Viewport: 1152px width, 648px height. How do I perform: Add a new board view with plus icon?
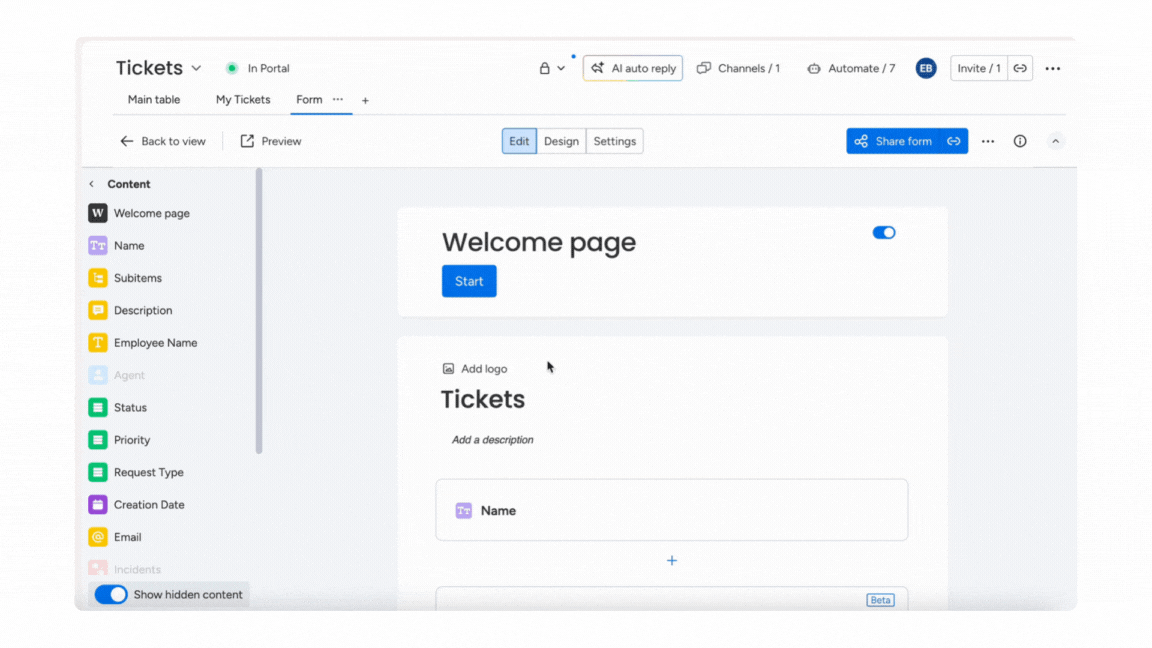tap(365, 100)
